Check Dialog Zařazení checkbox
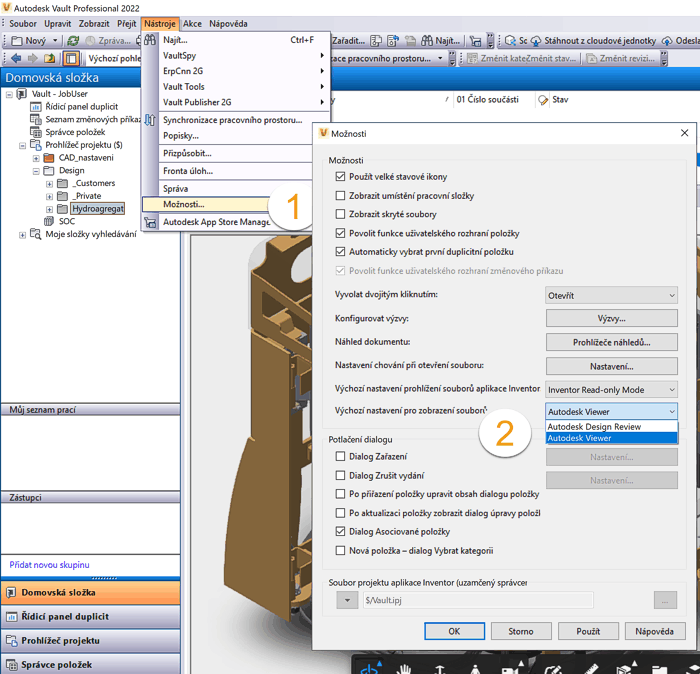The image size is (700, 674). tap(340, 456)
